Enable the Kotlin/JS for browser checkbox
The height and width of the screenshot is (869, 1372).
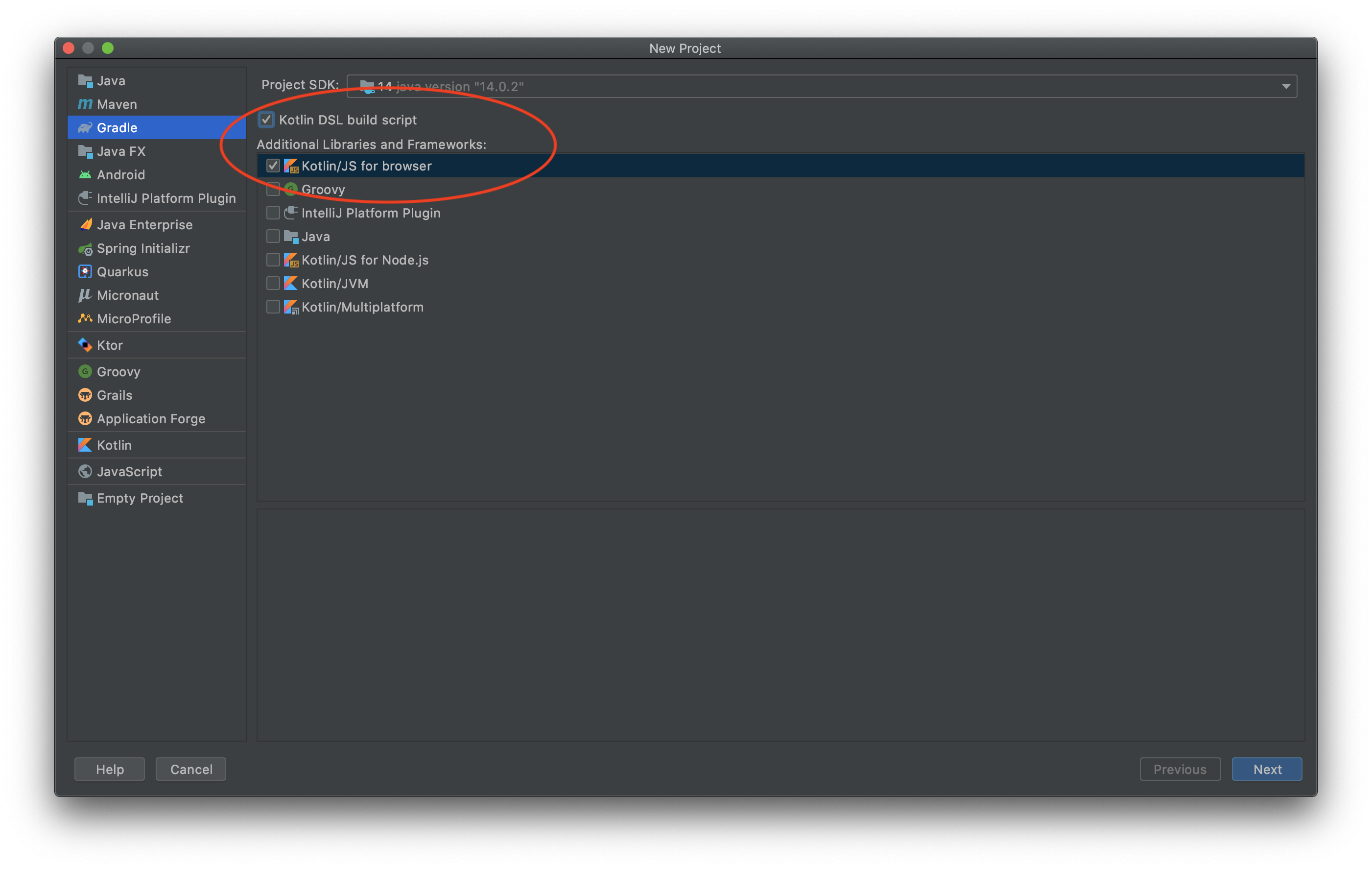tap(275, 166)
